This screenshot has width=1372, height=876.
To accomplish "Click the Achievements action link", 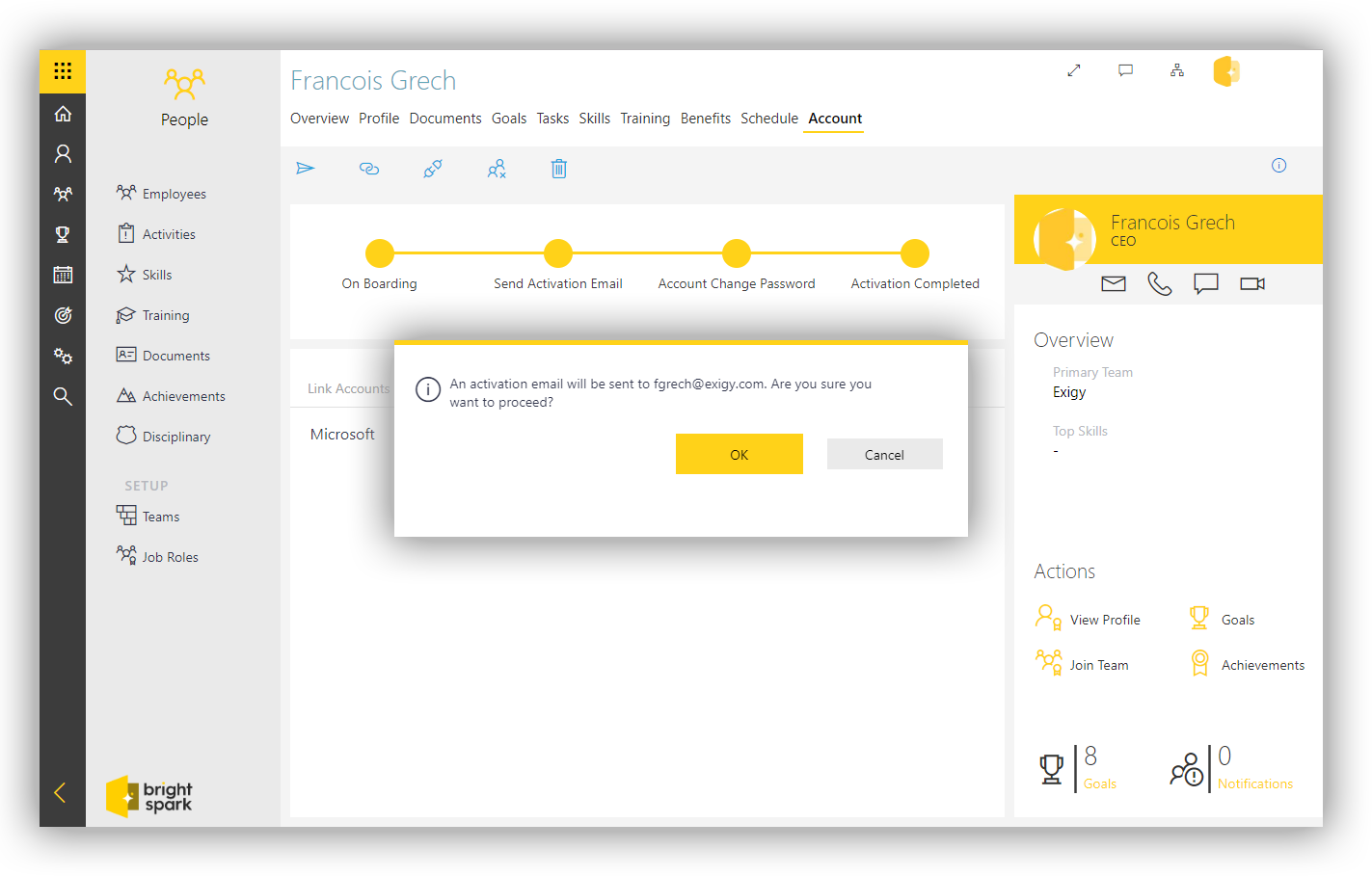I will pos(1248,664).
